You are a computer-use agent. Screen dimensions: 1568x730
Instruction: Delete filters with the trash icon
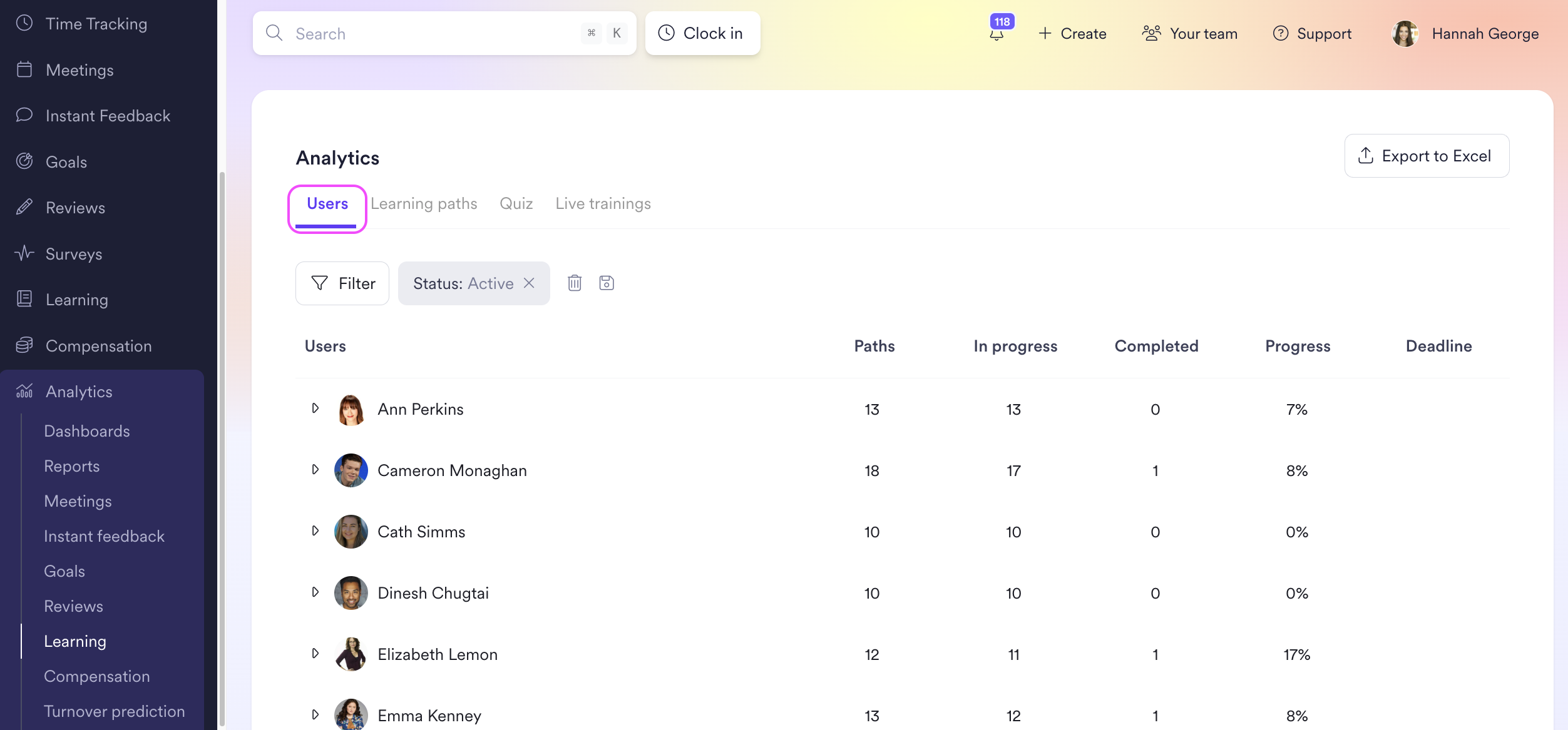575,283
